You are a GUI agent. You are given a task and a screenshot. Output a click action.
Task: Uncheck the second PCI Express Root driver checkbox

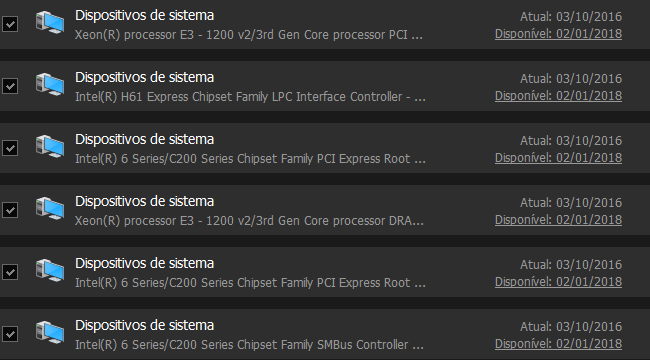click(10, 272)
